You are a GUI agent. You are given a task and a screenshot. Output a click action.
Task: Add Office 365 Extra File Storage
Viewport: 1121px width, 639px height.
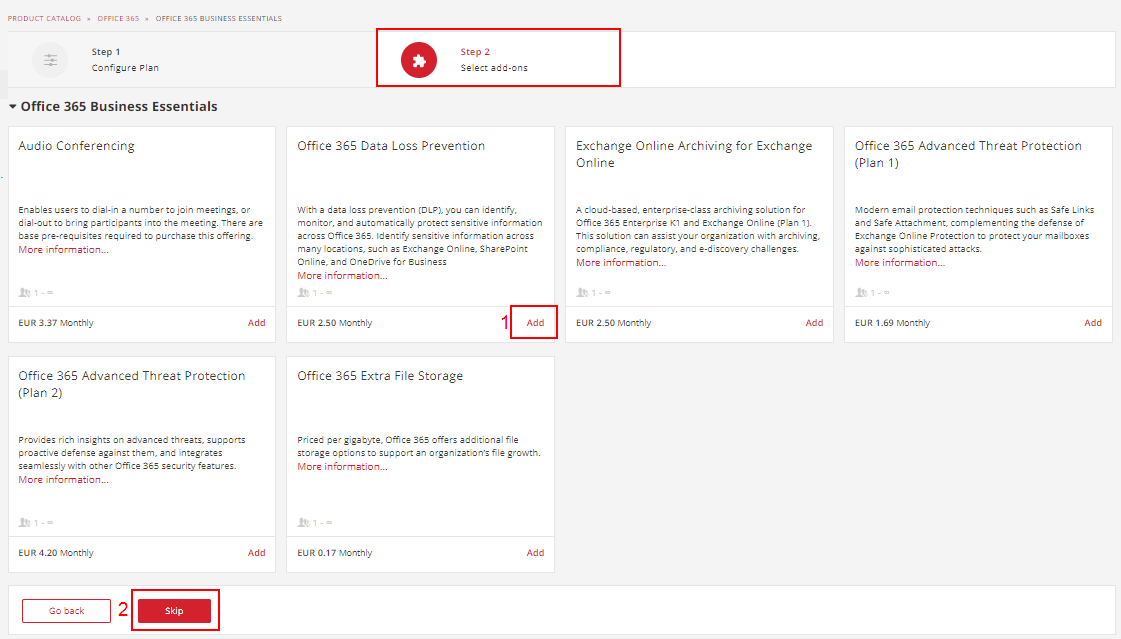pyautogui.click(x=535, y=553)
